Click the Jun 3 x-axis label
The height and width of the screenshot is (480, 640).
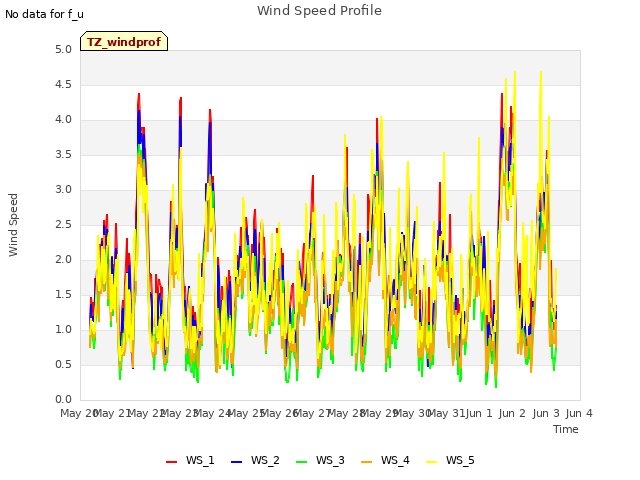[546, 413]
